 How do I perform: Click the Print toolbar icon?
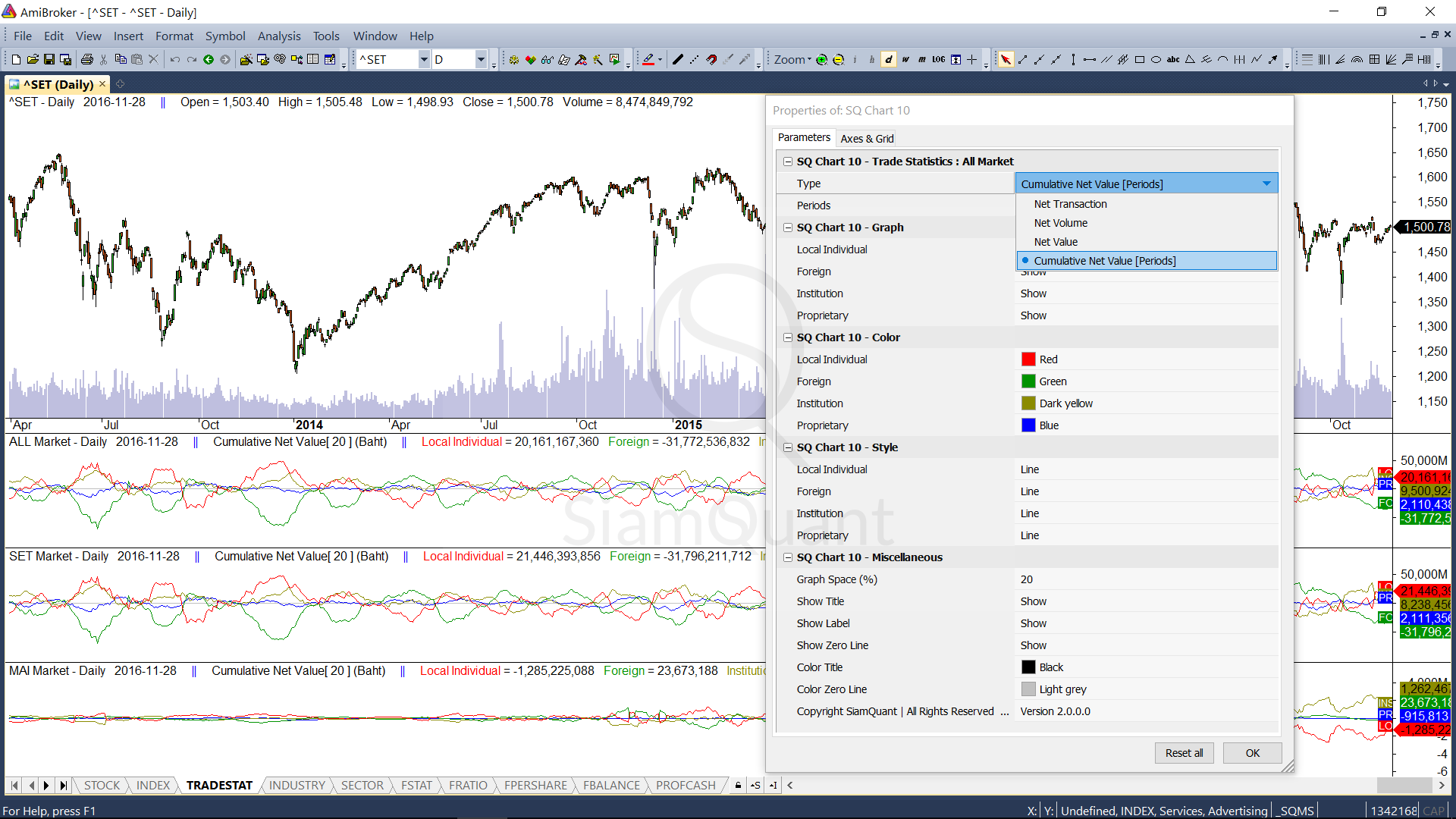[x=87, y=59]
